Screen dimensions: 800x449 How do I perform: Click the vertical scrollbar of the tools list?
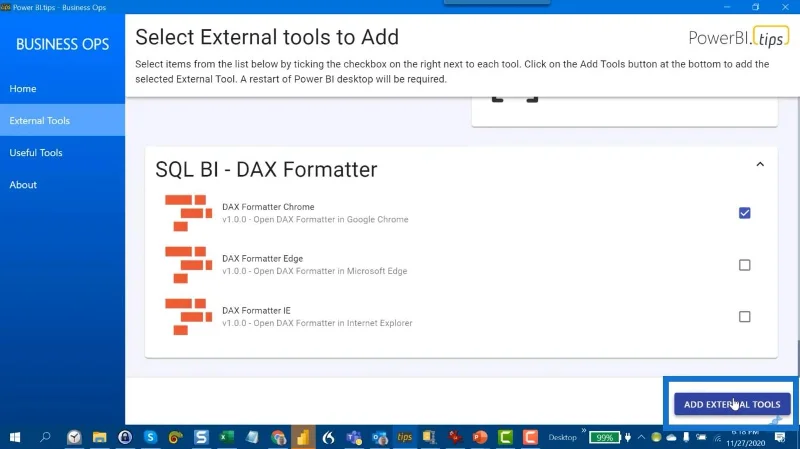coord(797,357)
